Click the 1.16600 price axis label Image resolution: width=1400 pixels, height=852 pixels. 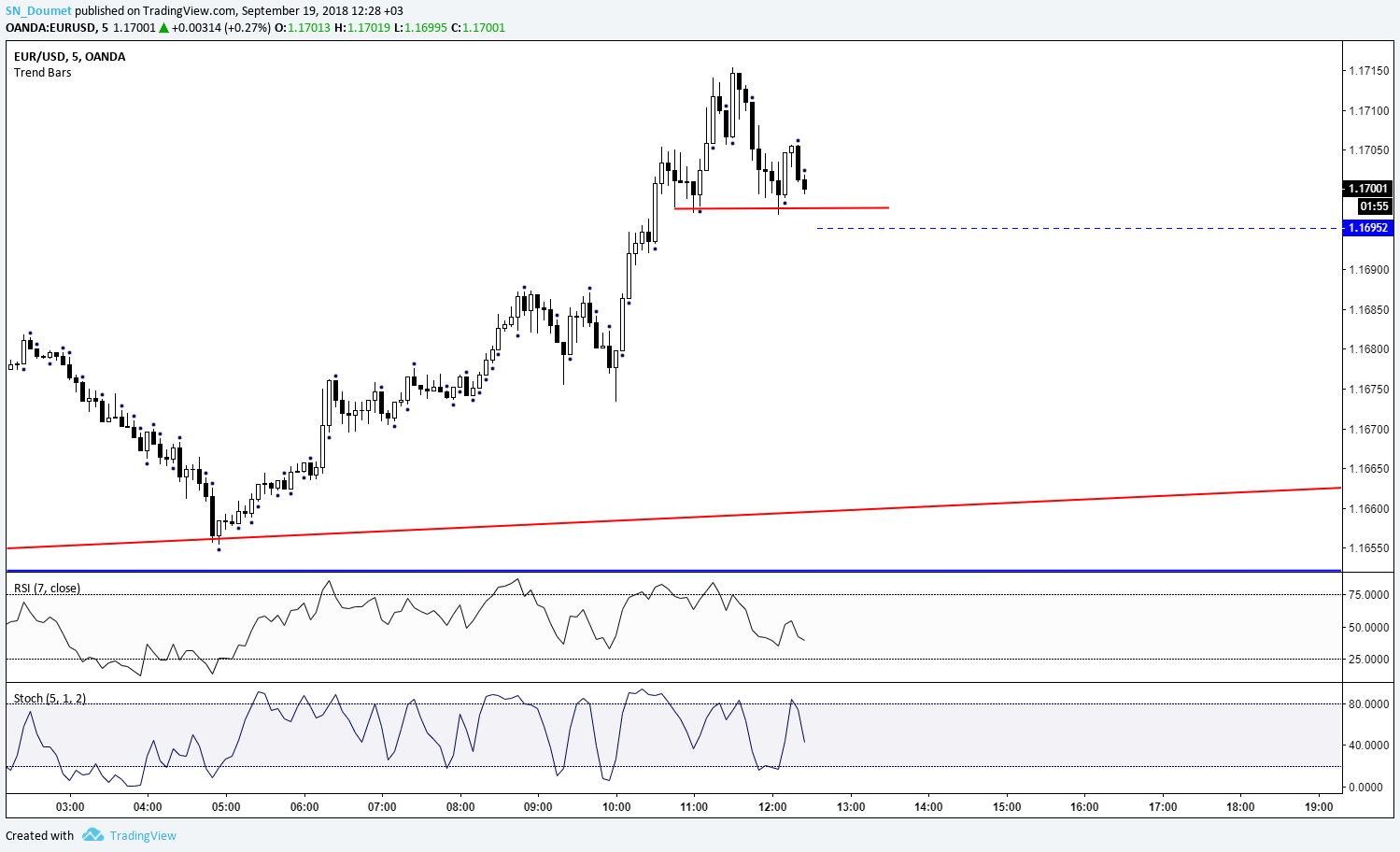pyautogui.click(x=1368, y=508)
